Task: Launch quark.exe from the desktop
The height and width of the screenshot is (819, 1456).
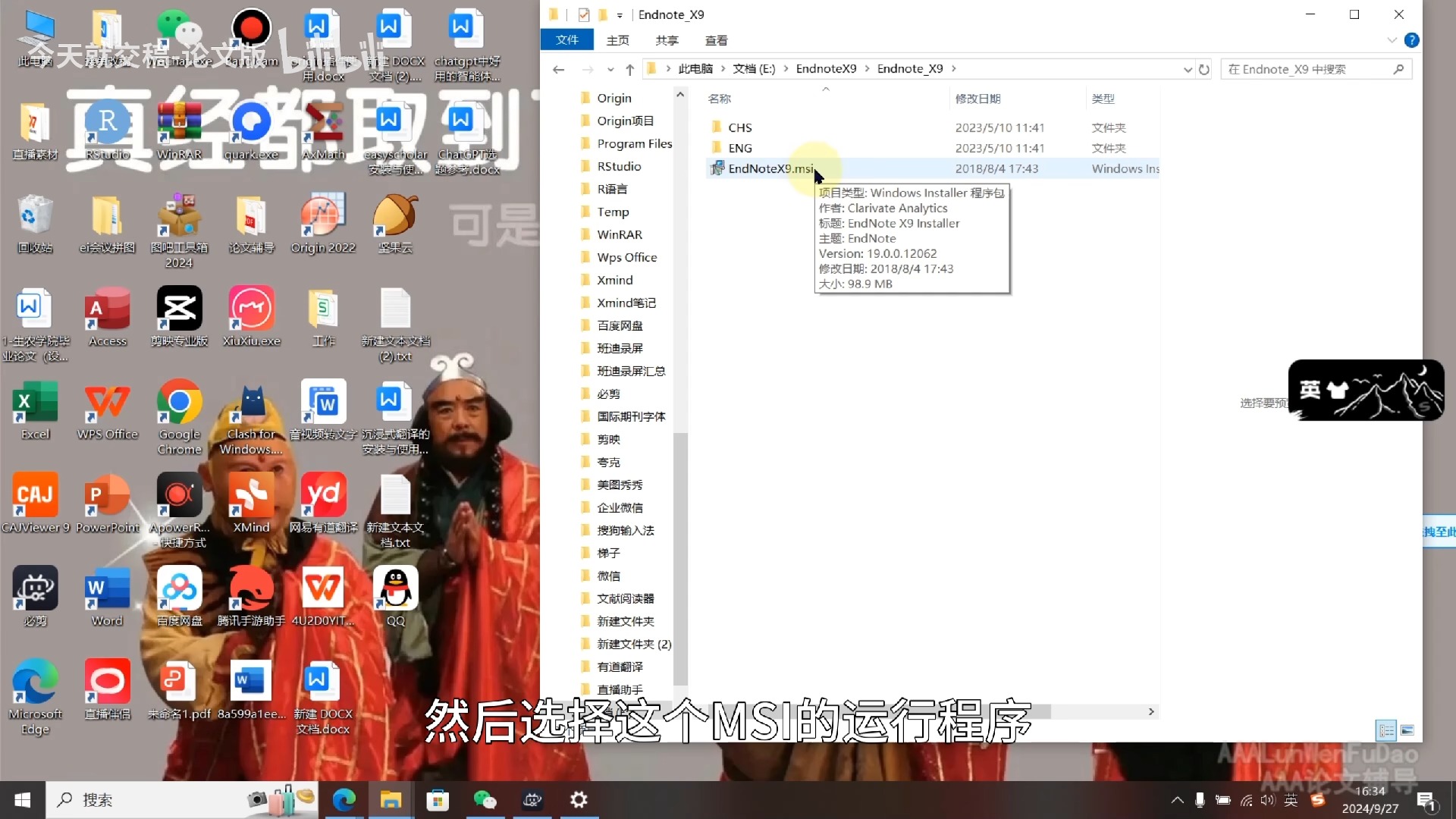Action: [x=252, y=129]
